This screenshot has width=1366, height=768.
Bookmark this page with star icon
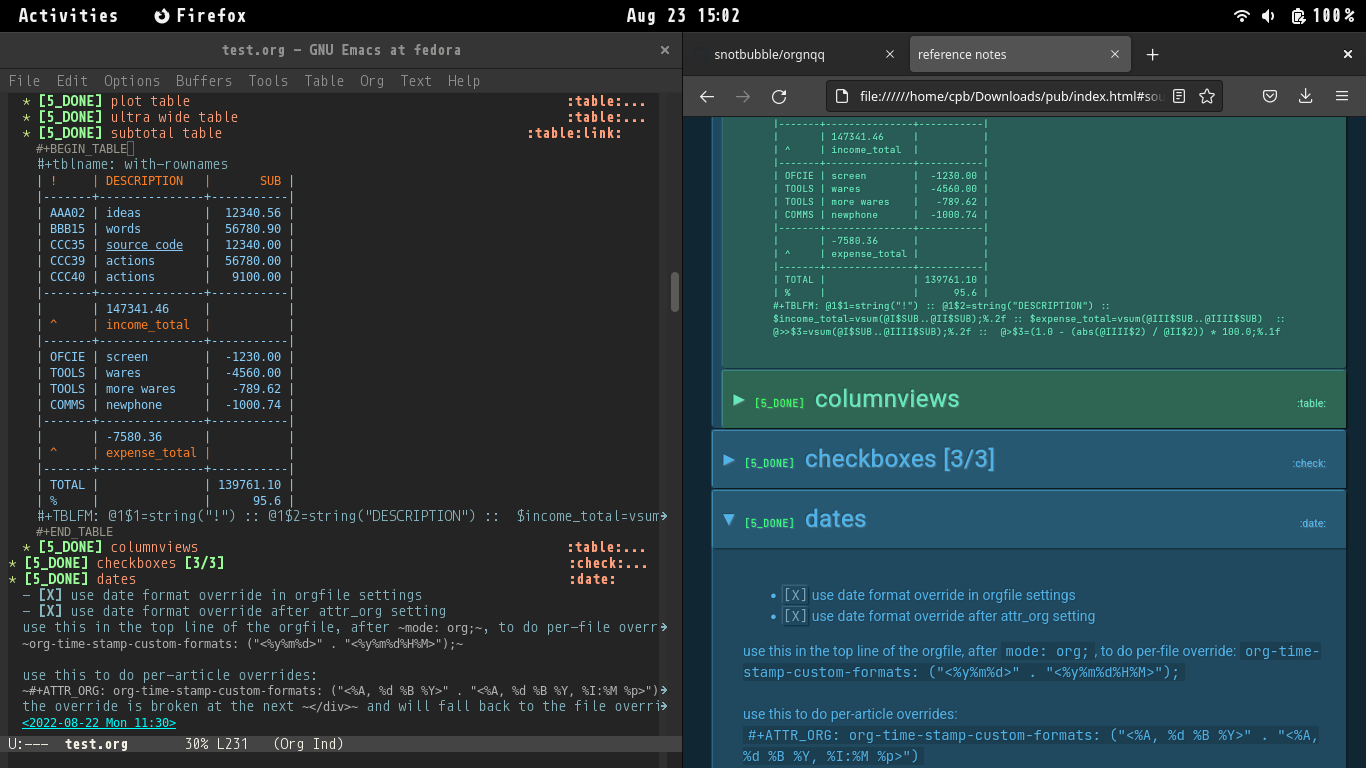click(1207, 96)
